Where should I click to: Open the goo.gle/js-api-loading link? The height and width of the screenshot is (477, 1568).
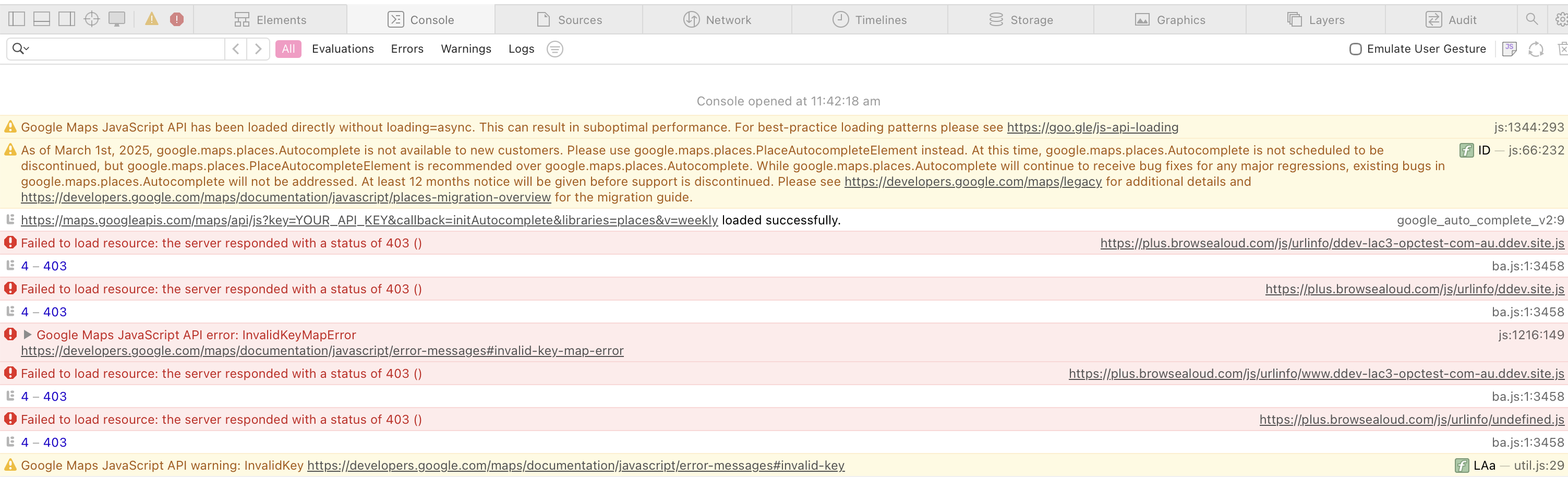[x=1092, y=127]
